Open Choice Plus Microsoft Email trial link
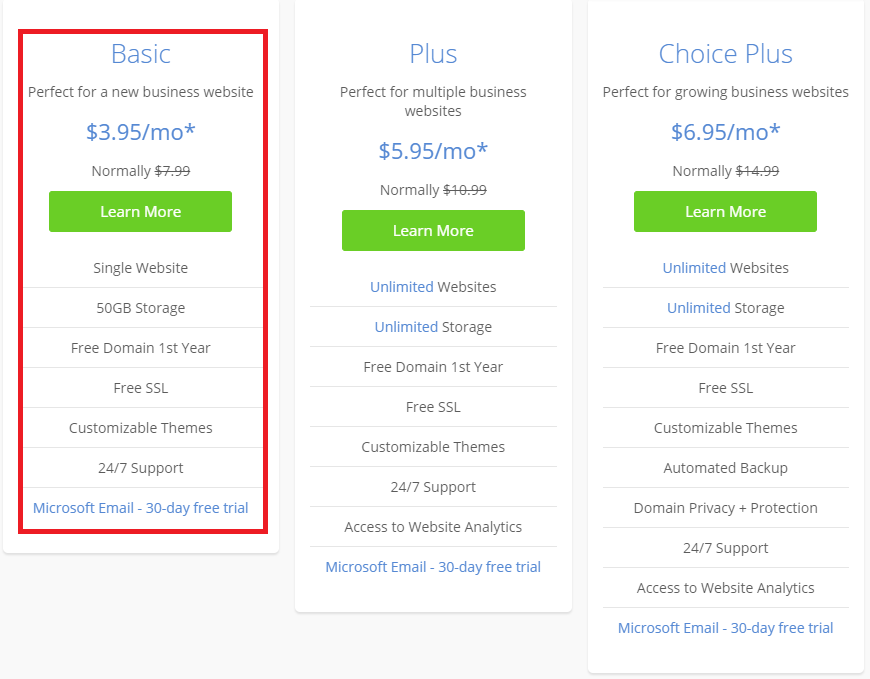 tap(725, 627)
